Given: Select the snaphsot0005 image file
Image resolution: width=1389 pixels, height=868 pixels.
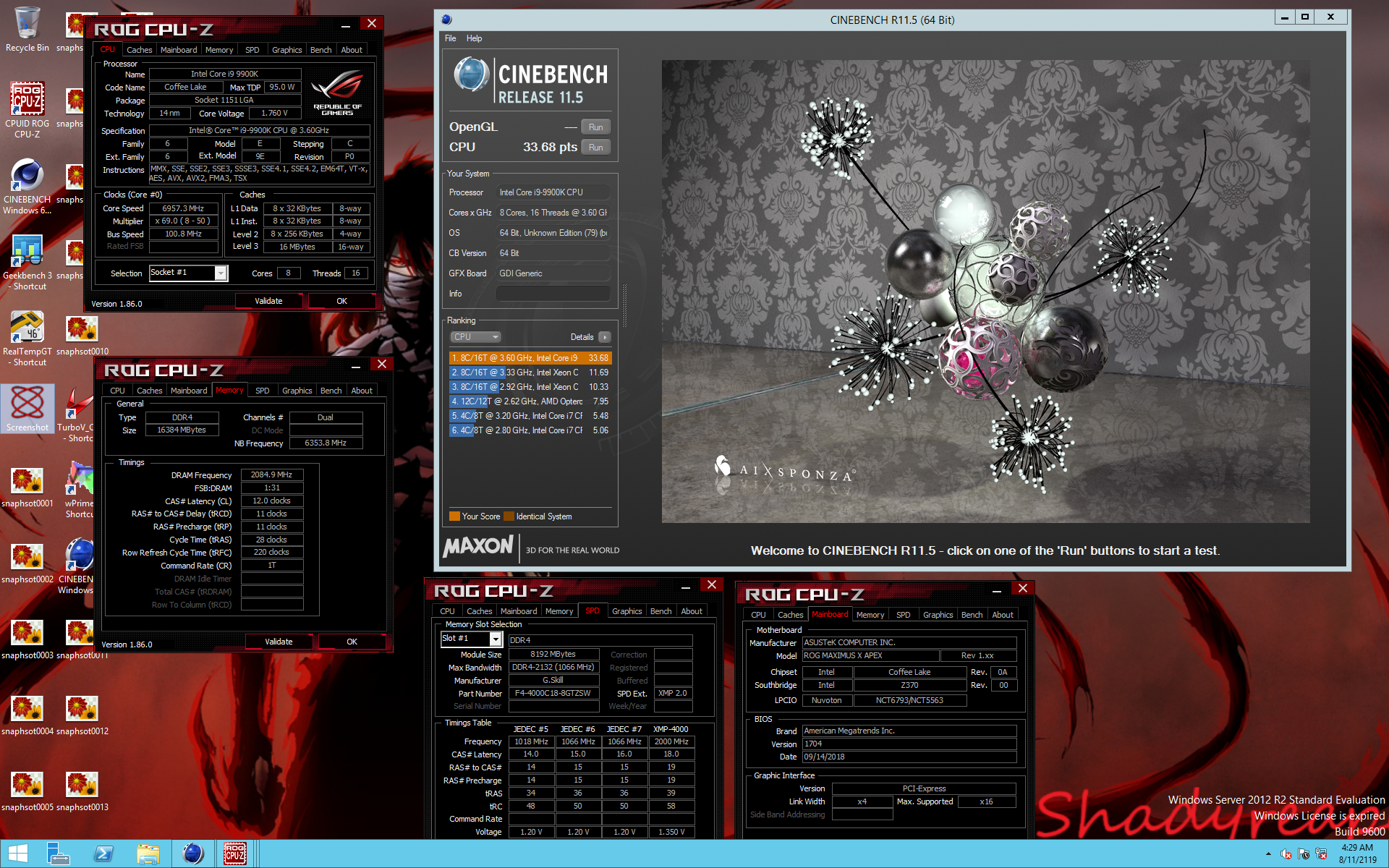Looking at the screenshot, I should [x=27, y=791].
